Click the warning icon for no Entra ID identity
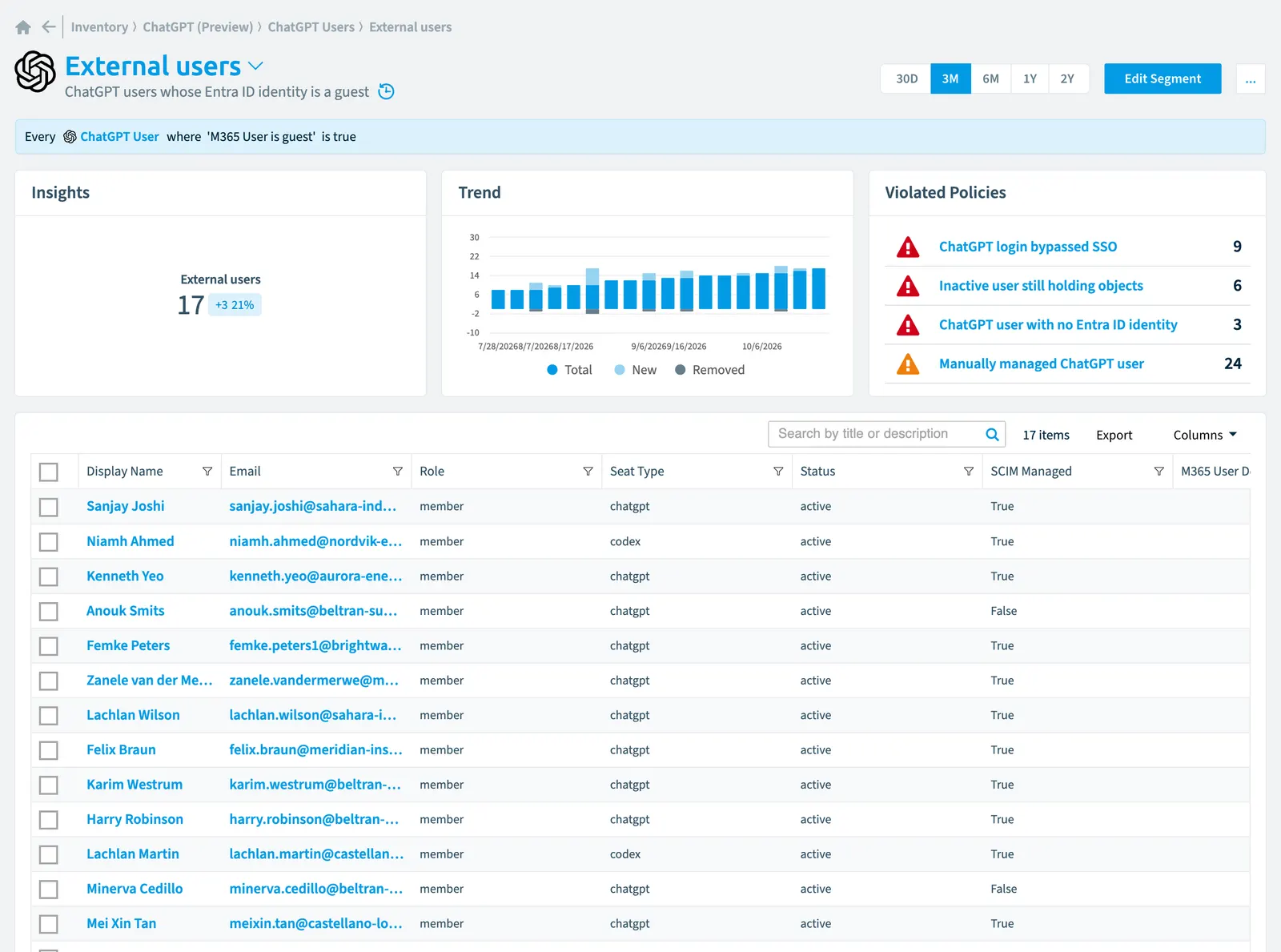Image resolution: width=1281 pixels, height=952 pixels. click(x=908, y=325)
